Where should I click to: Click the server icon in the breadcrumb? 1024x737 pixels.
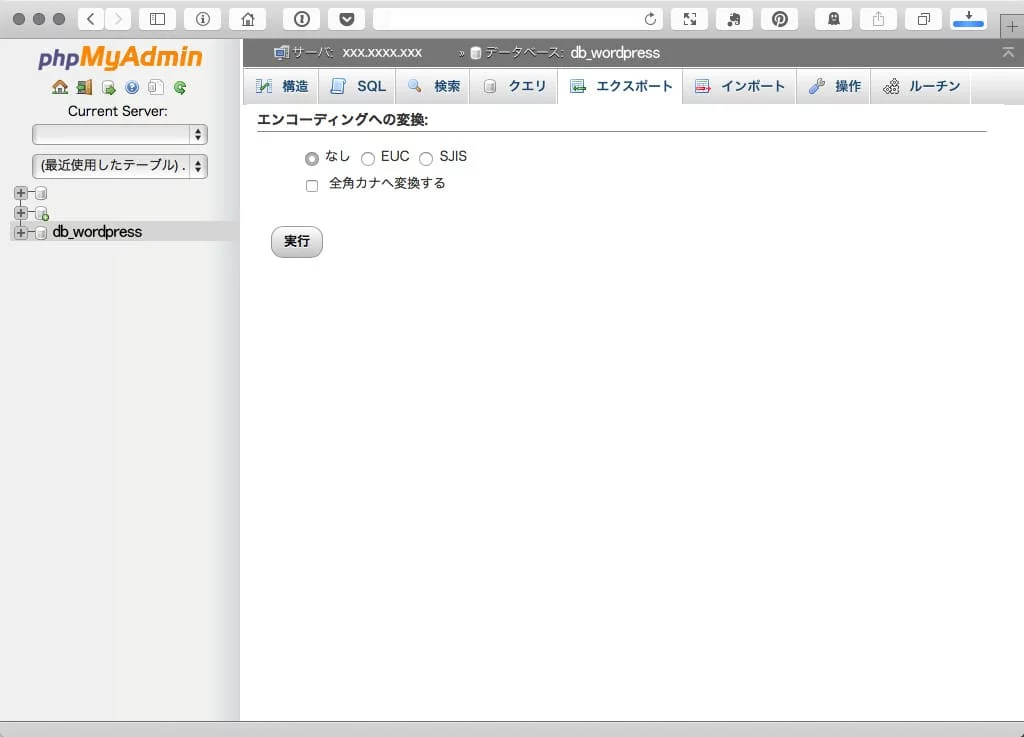[281, 53]
